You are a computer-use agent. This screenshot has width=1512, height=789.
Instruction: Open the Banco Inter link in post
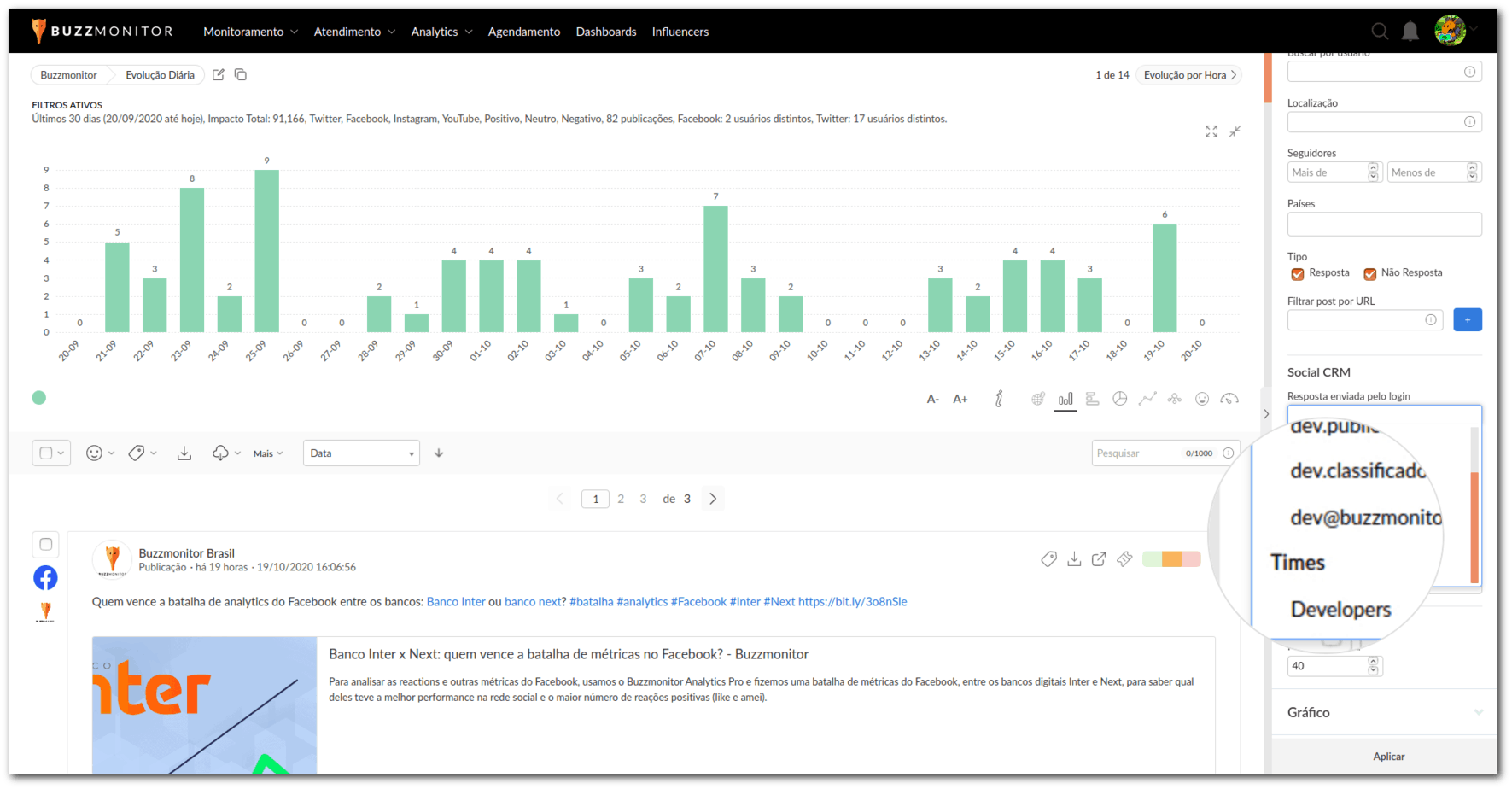[x=456, y=602]
